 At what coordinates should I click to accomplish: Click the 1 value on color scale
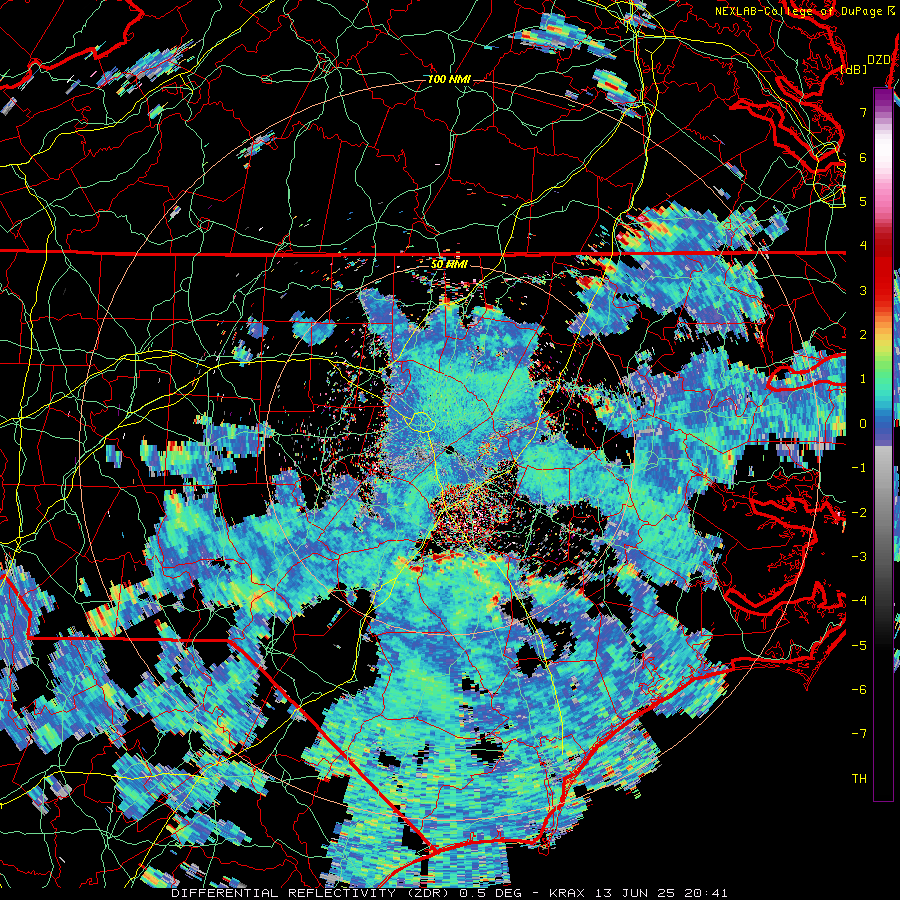pyautogui.click(x=863, y=379)
